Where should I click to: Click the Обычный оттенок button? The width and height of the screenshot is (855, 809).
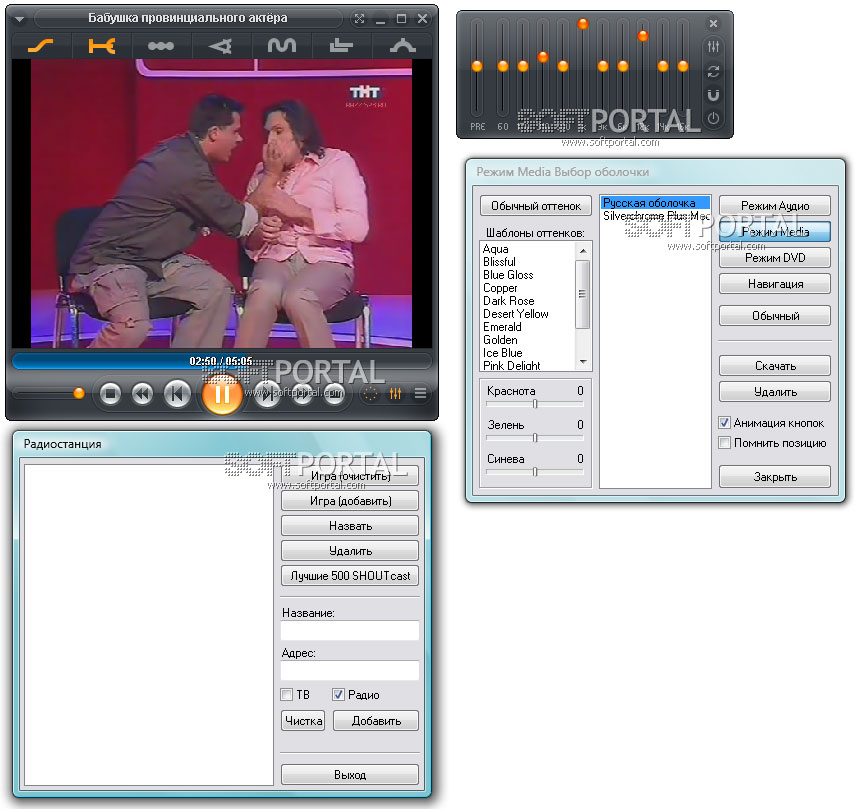535,206
